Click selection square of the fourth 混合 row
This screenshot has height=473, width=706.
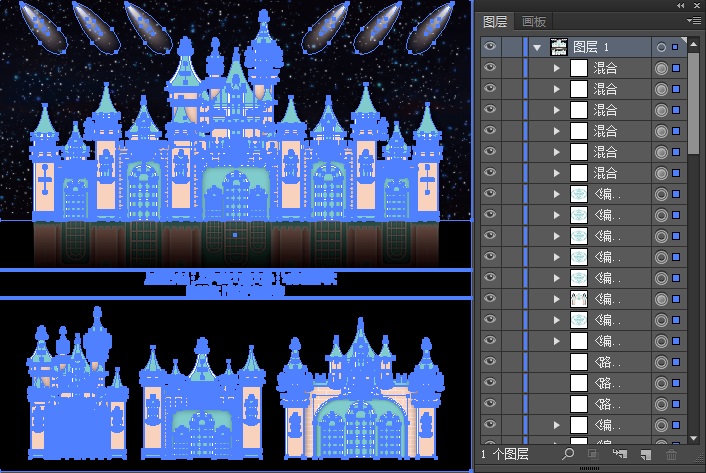point(676,131)
